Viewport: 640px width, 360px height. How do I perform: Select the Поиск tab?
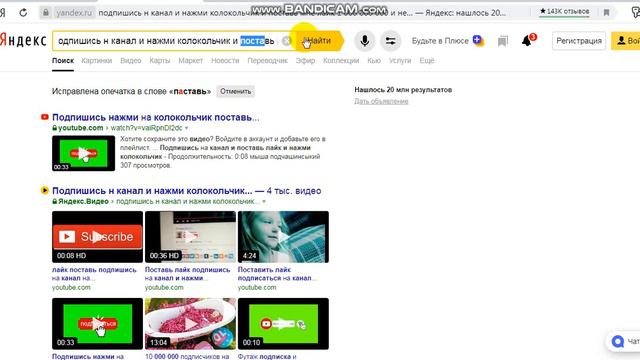click(x=63, y=60)
